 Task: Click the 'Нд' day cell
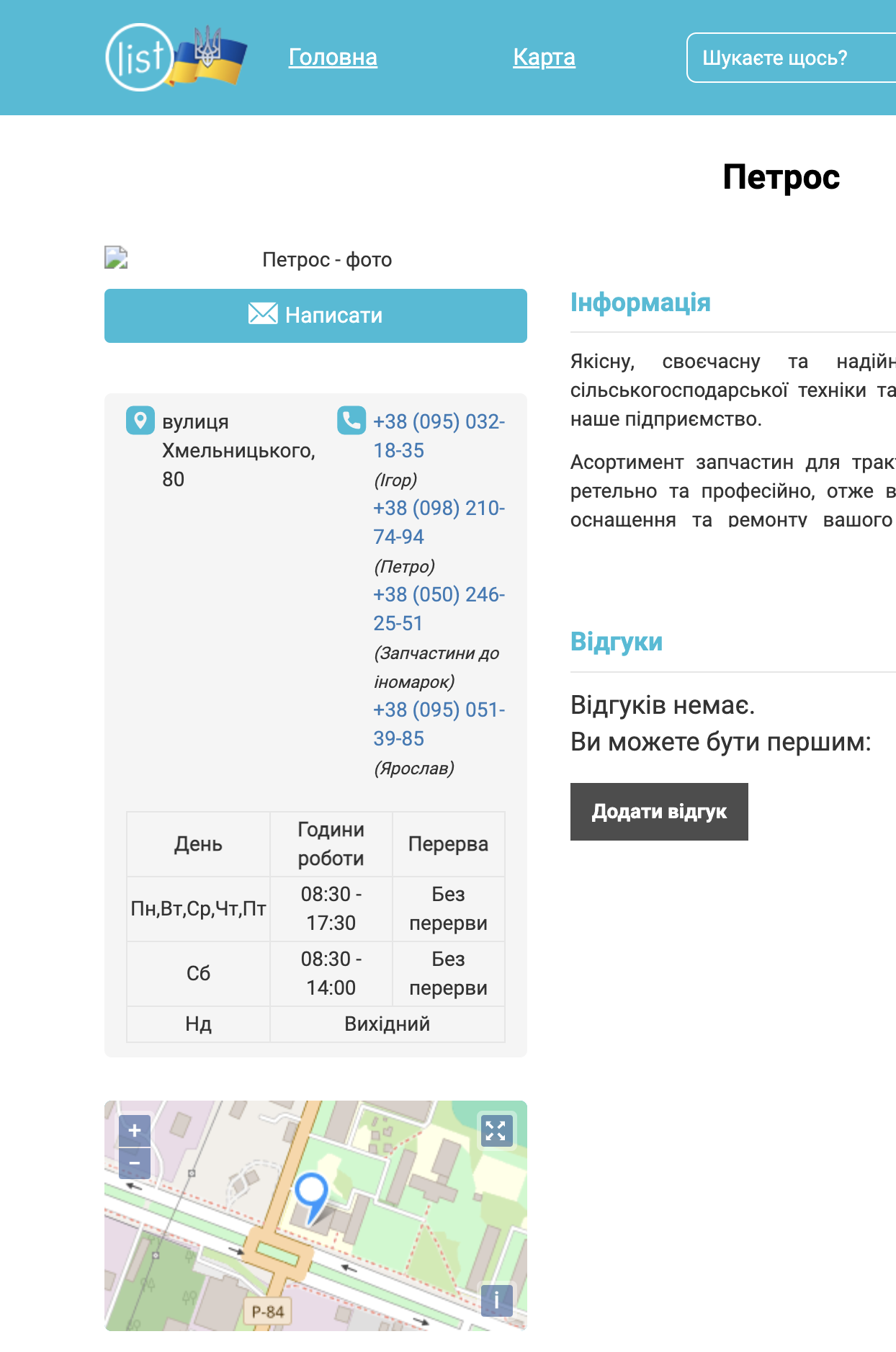(198, 1024)
